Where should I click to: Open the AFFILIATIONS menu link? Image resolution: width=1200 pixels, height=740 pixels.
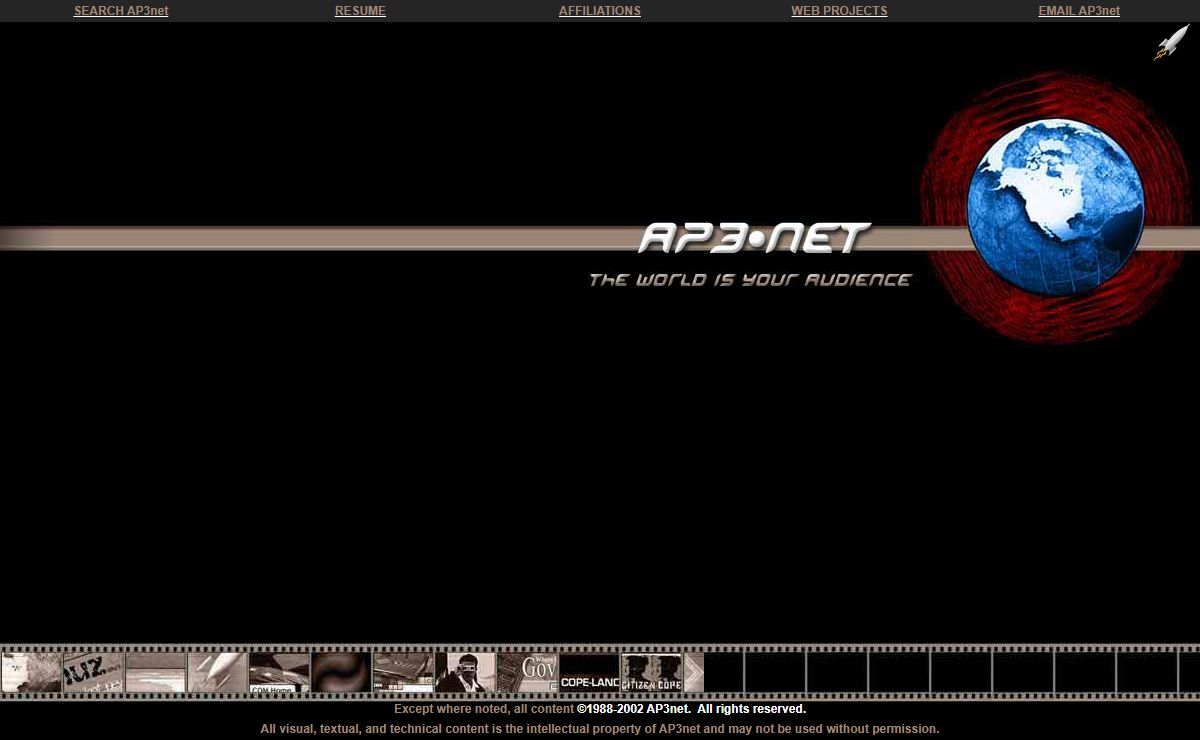[x=599, y=11]
